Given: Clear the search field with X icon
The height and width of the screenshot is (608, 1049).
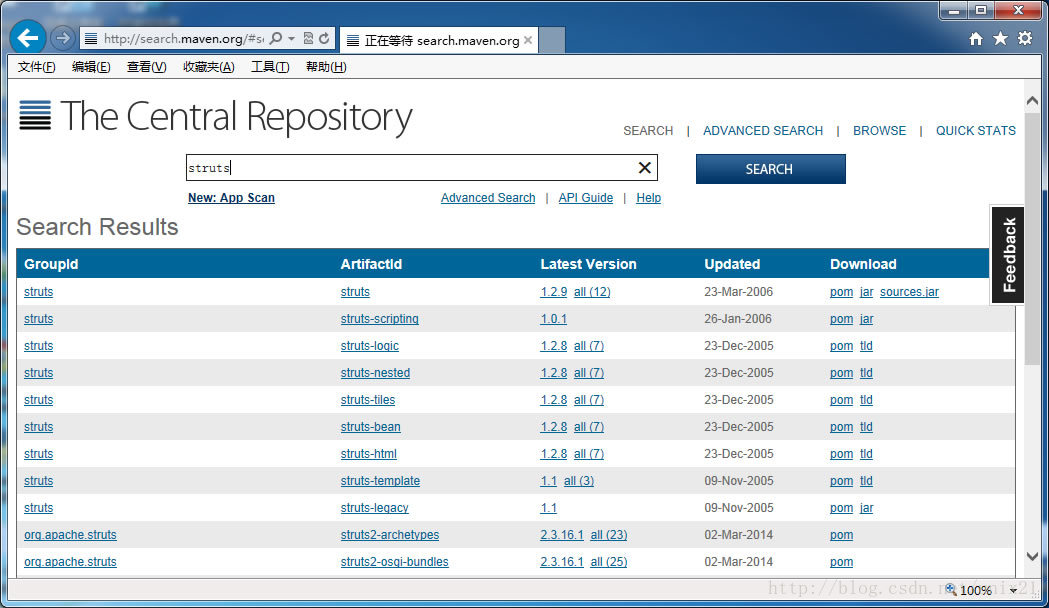Looking at the screenshot, I should click(x=645, y=168).
